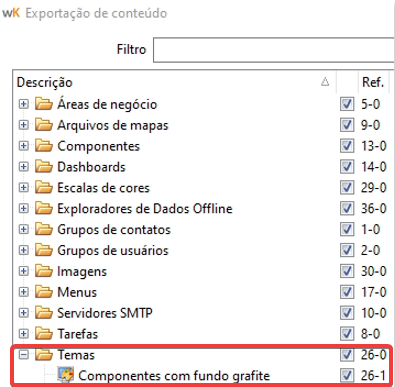Viewport: 395px width, 387px height.
Task: Click the wK application logo icon
Action: (11, 13)
